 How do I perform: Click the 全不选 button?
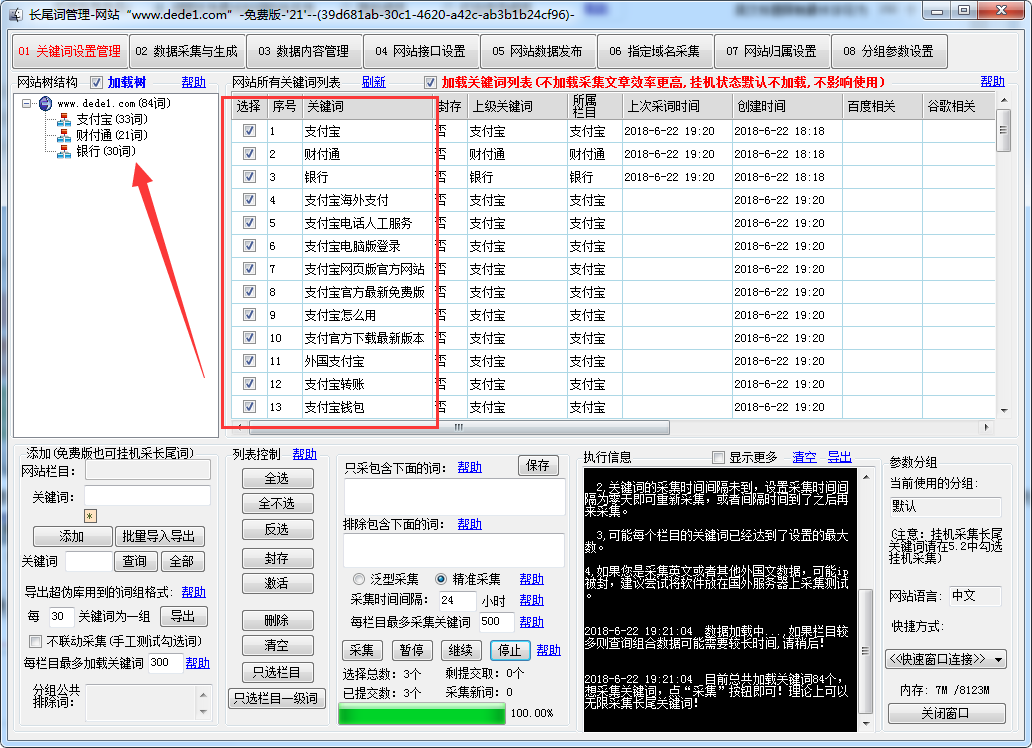click(x=277, y=504)
